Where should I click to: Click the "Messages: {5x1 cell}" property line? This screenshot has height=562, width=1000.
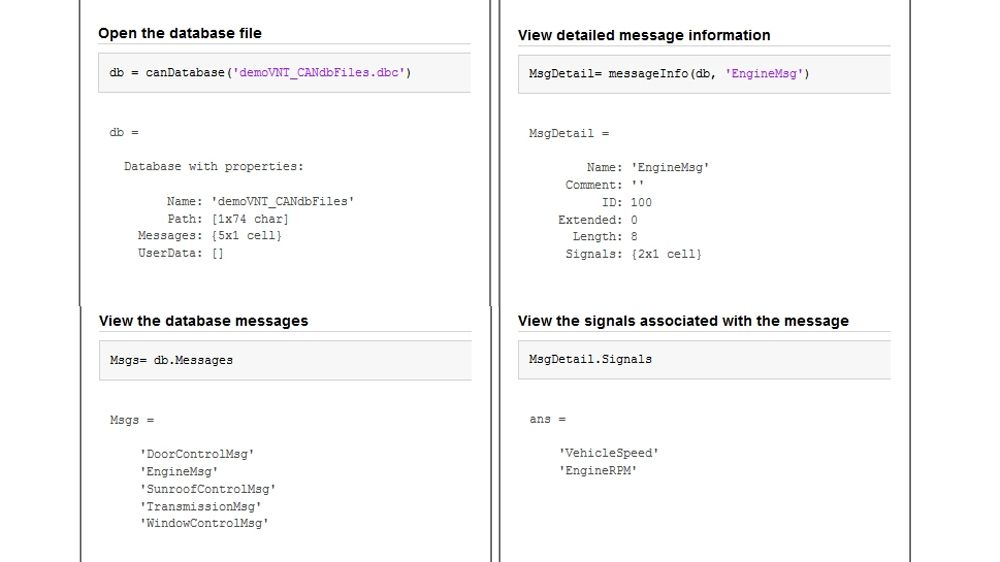[x=210, y=235]
